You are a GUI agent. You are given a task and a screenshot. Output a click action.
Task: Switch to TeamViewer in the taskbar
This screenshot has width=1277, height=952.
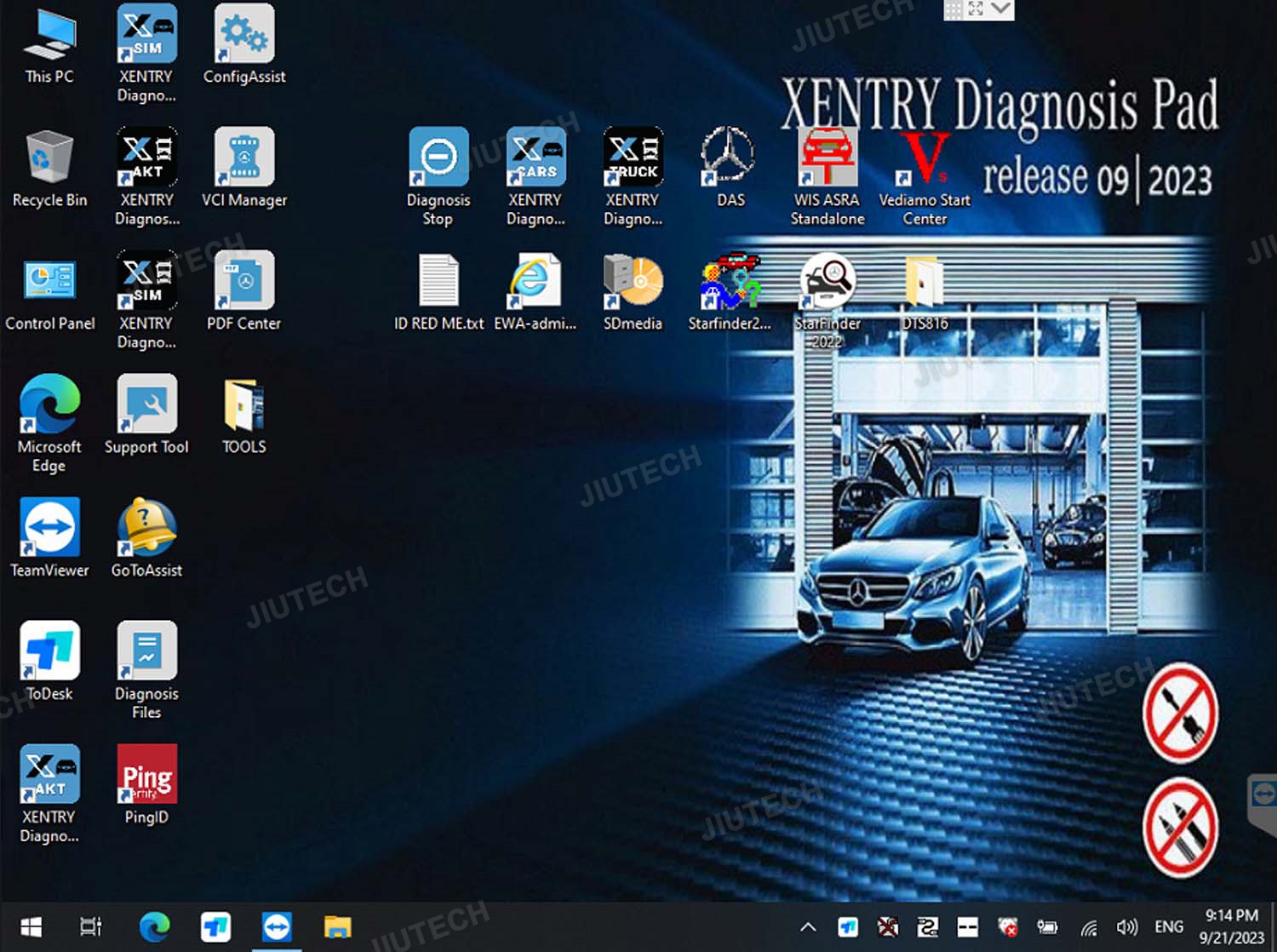277,927
